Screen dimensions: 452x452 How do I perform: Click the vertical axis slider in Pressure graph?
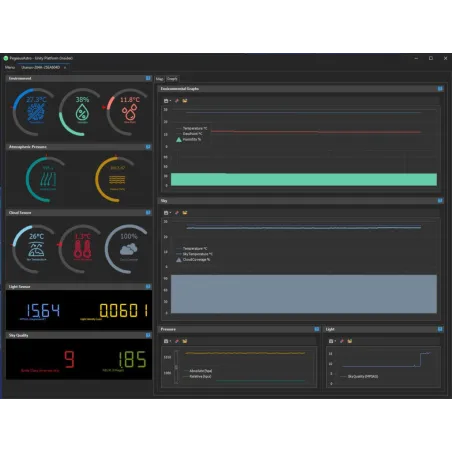pyautogui.click(x=176, y=367)
